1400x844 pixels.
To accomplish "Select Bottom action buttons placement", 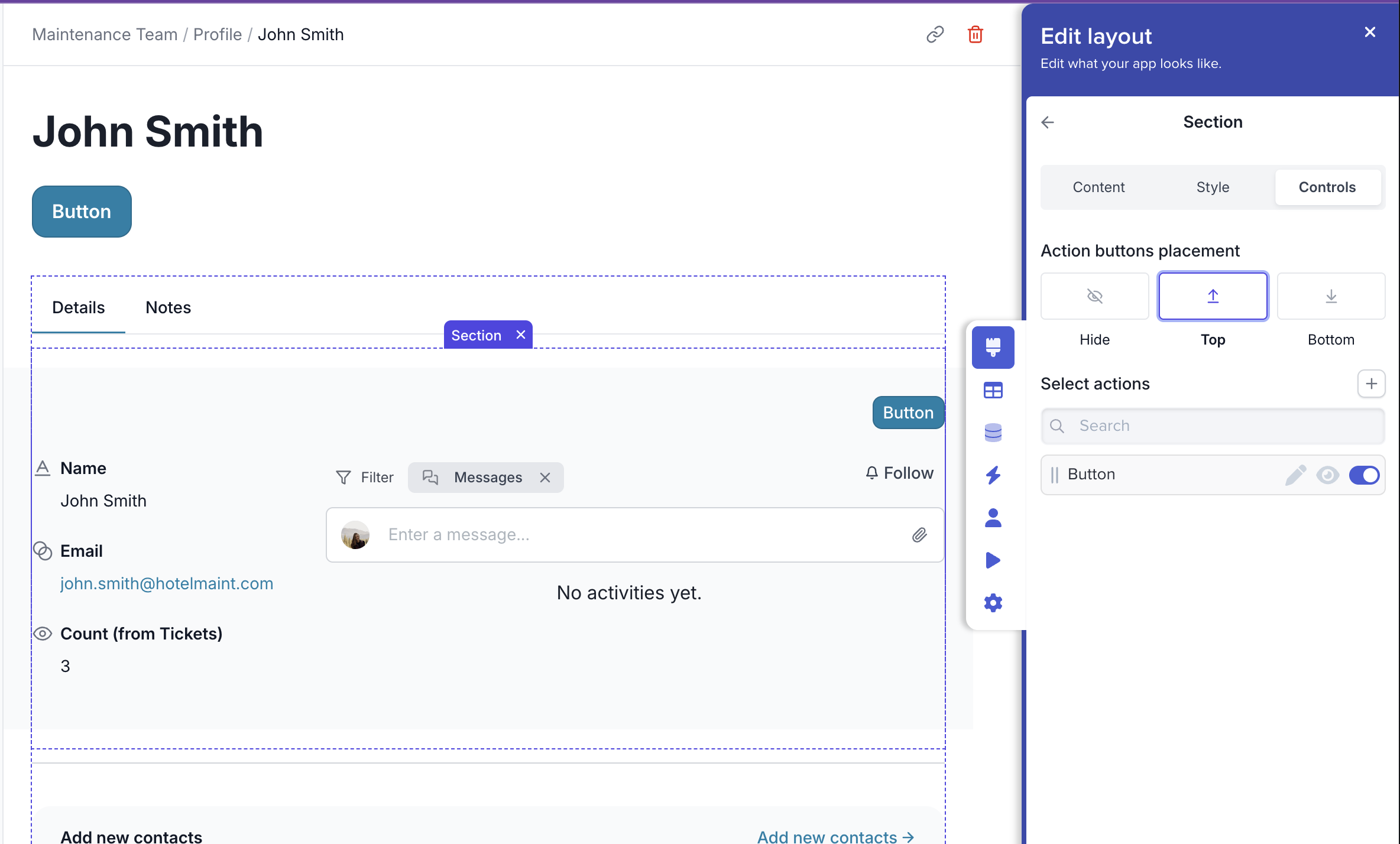I will [x=1330, y=296].
